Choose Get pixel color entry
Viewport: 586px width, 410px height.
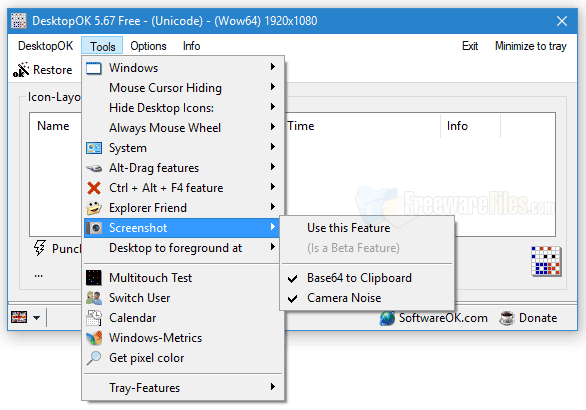pyautogui.click(x=183, y=358)
